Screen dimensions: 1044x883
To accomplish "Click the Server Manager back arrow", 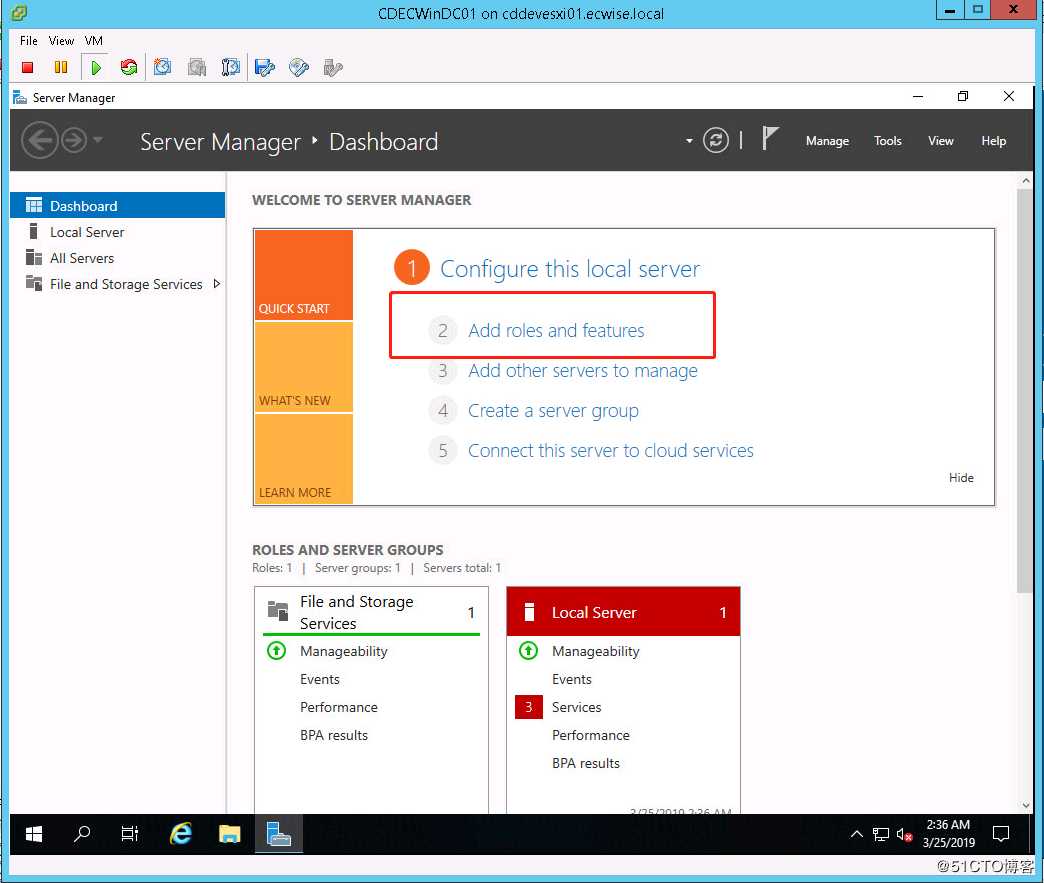I will pos(39,141).
